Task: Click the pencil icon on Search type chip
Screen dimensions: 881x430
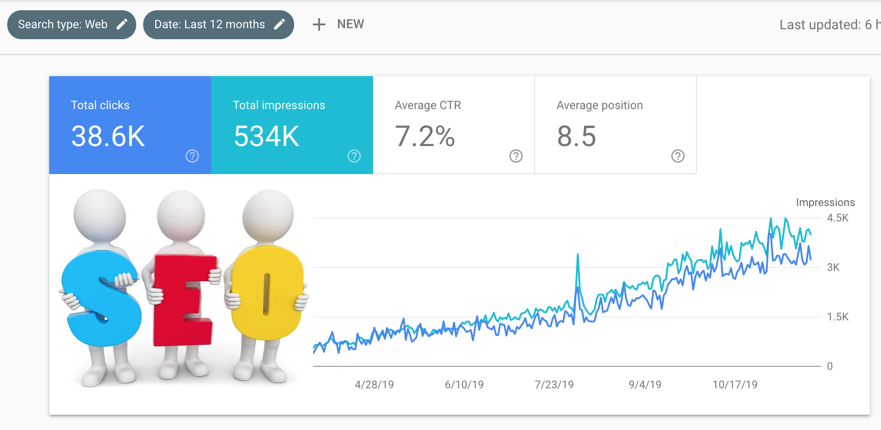Action: coord(122,24)
